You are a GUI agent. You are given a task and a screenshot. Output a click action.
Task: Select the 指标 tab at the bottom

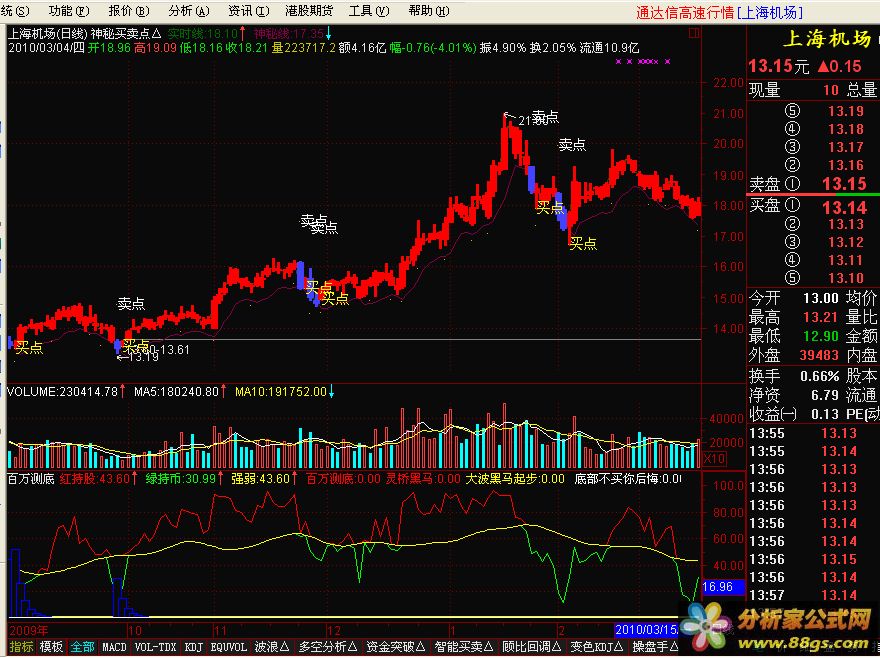coord(21,647)
